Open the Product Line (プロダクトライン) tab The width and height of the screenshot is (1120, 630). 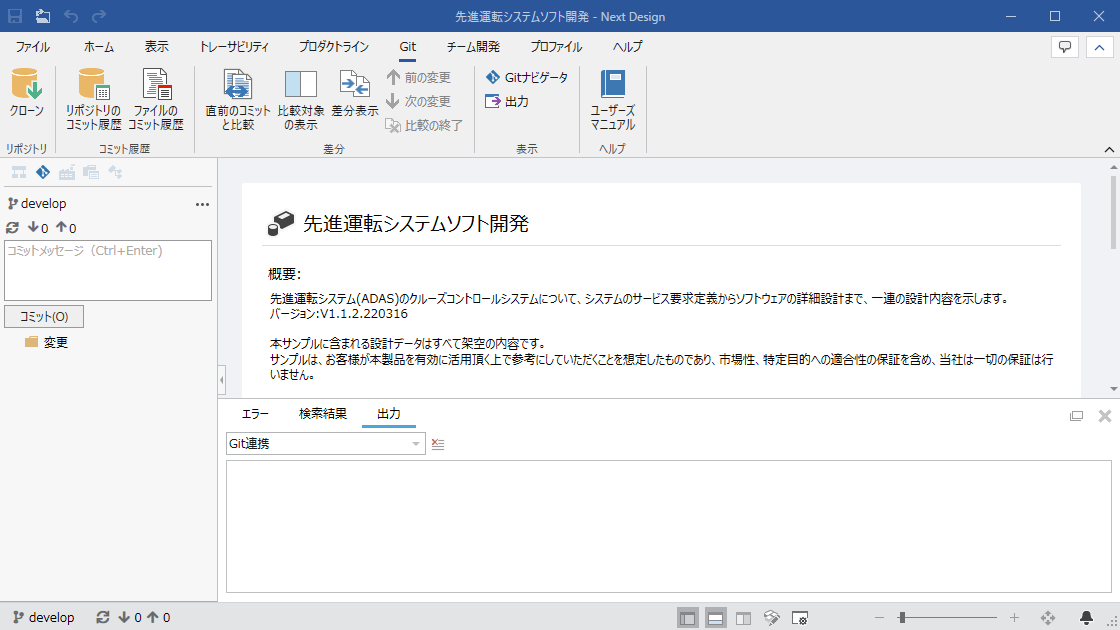click(334, 47)
